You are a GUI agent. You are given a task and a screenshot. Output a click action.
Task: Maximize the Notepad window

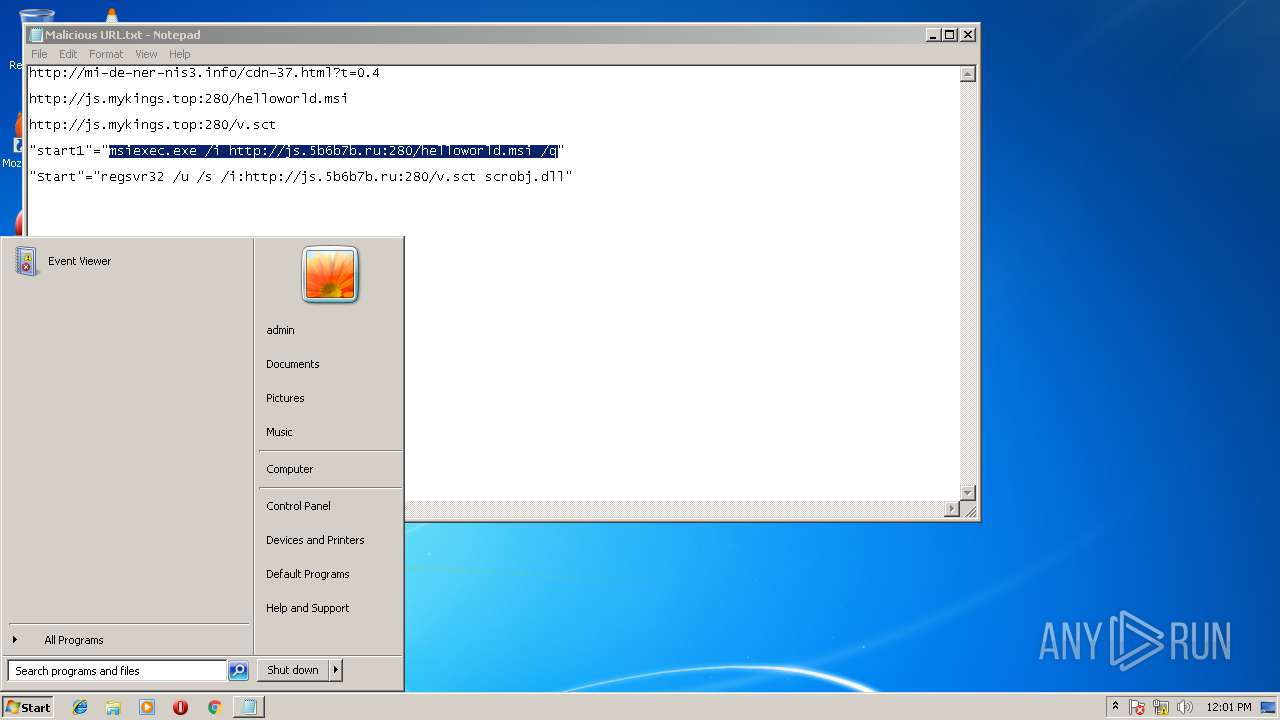[x=950, y=35]
